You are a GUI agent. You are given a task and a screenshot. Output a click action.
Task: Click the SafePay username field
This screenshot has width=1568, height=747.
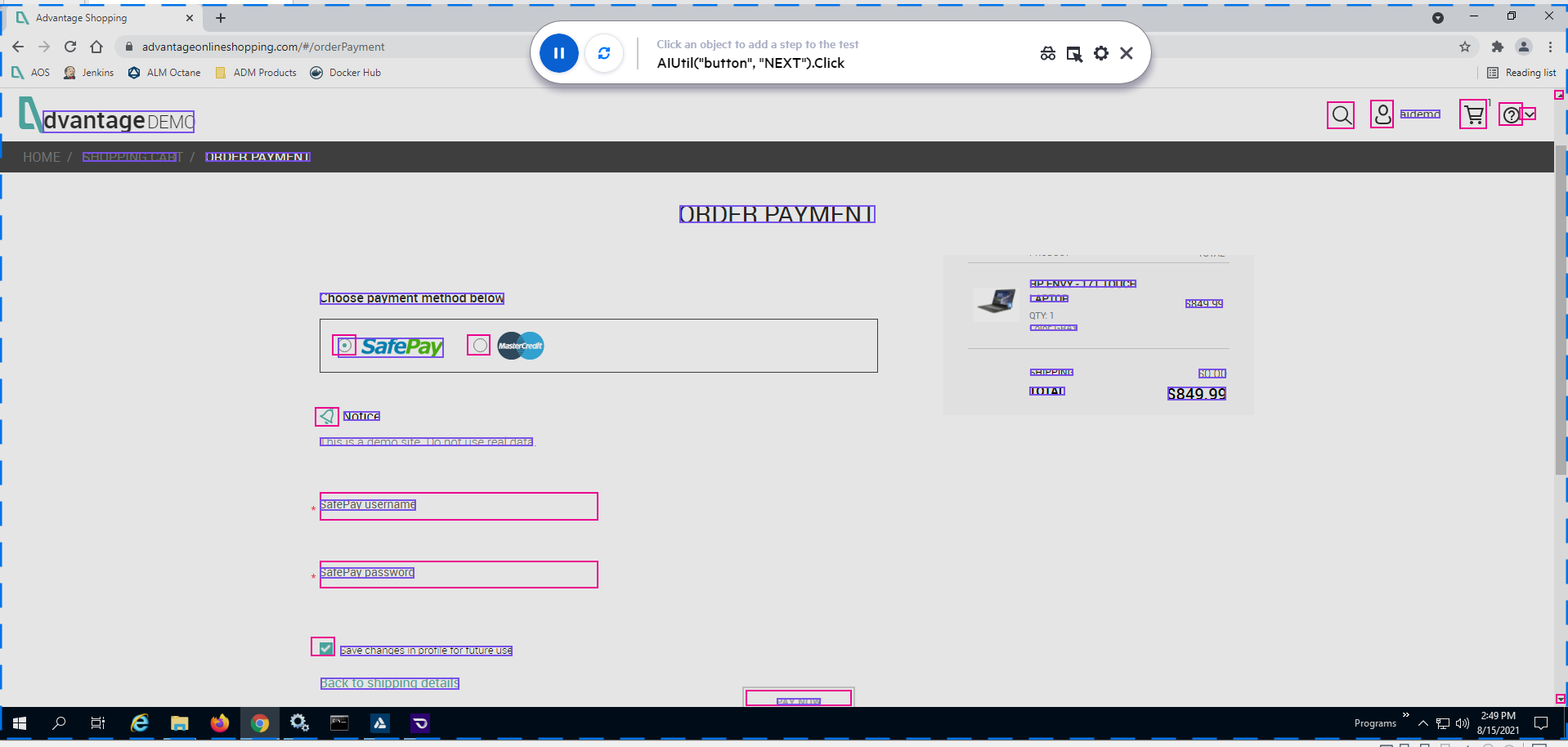pyautogui.click(x=459, y=506)
